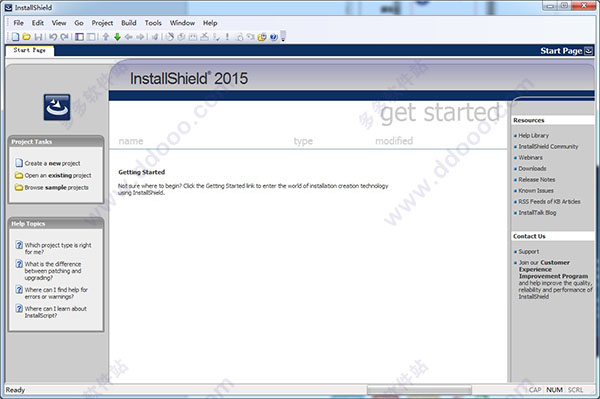Click Browse sample projects link
The width and height of the screenshot is (600, 399).
coord(56,187)
